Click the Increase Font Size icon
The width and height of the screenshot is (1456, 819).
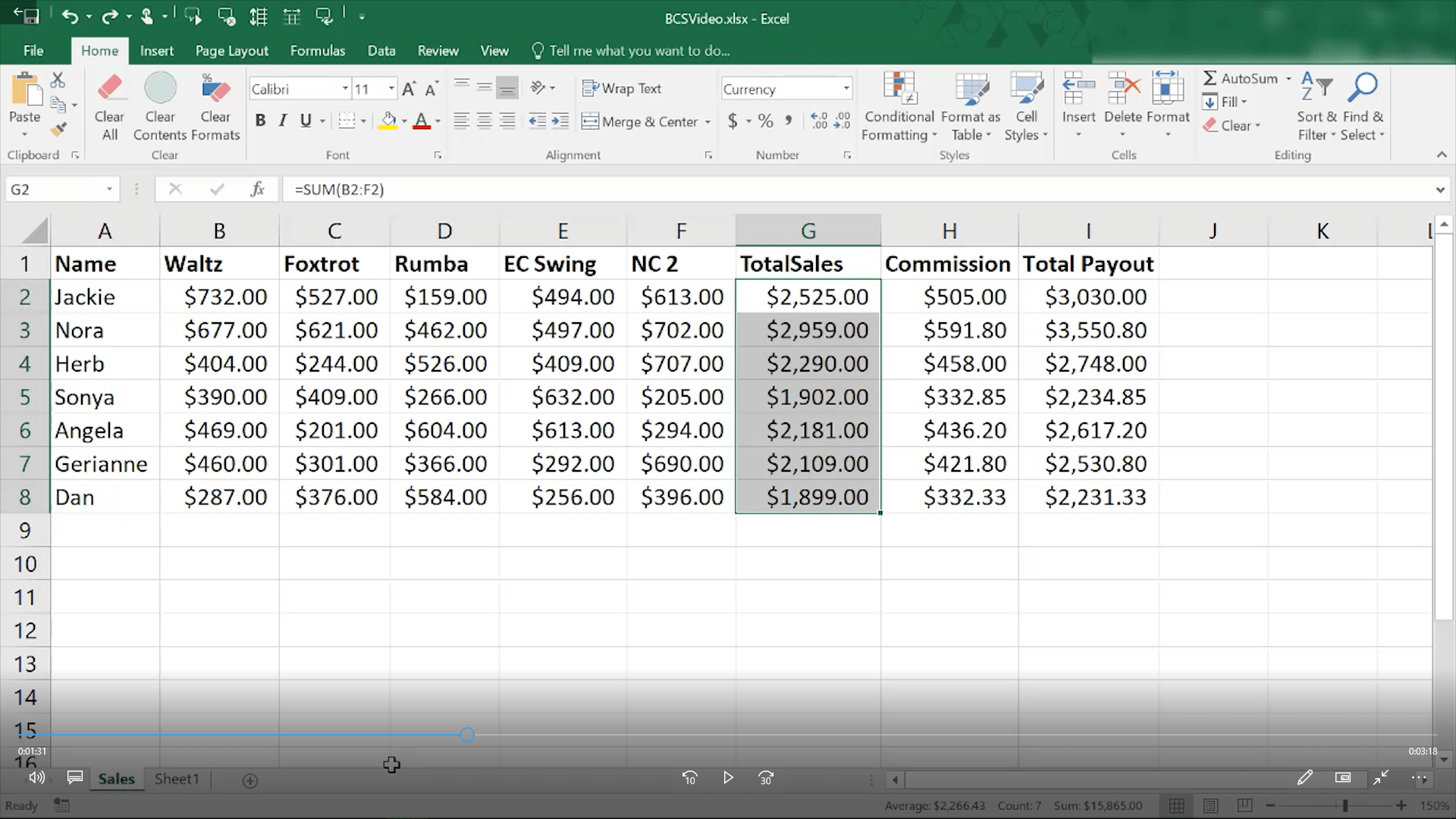pyautogui.click(x=409, y=89)
